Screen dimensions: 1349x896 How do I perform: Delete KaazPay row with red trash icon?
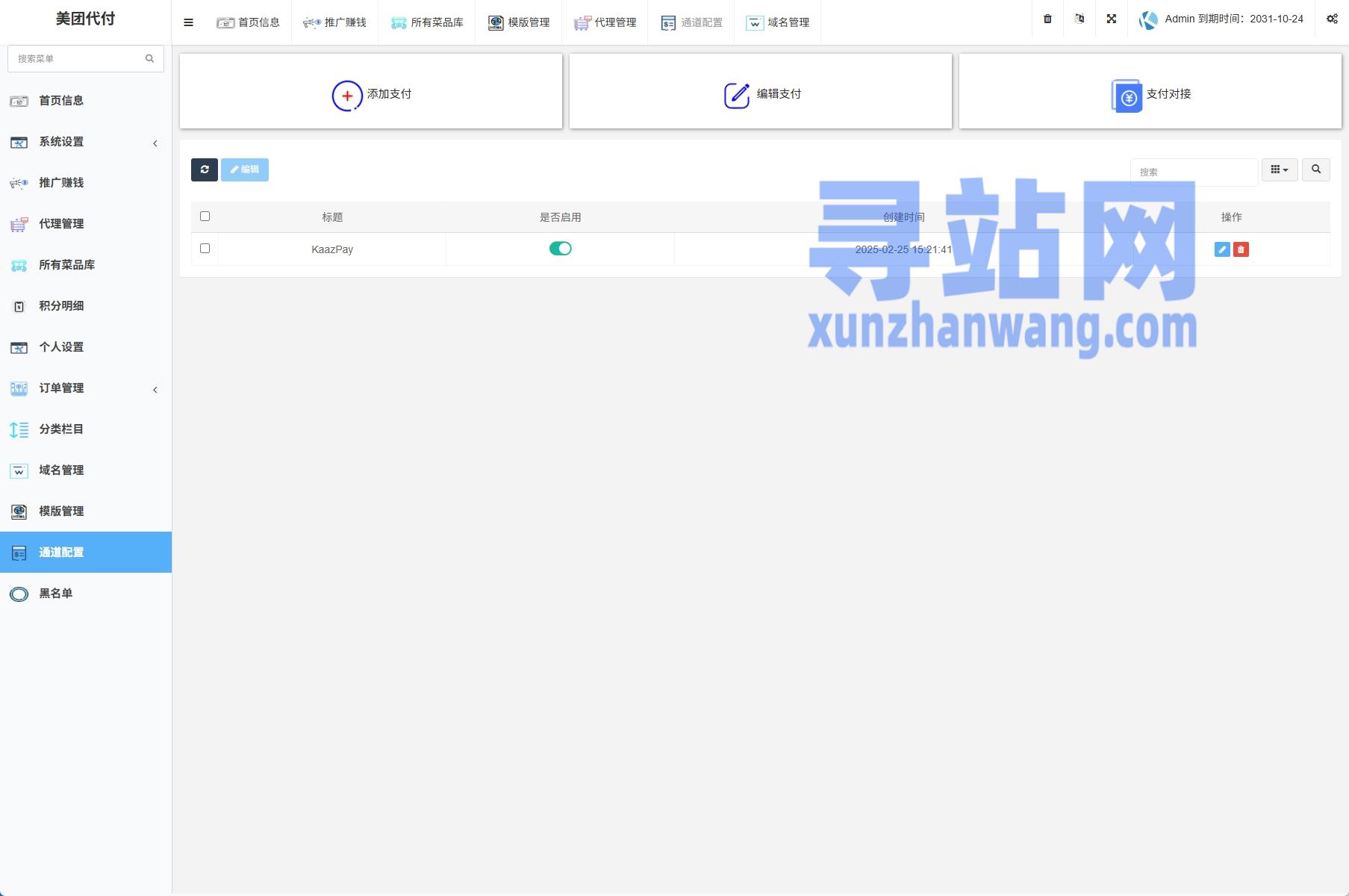click(1241, 249)
